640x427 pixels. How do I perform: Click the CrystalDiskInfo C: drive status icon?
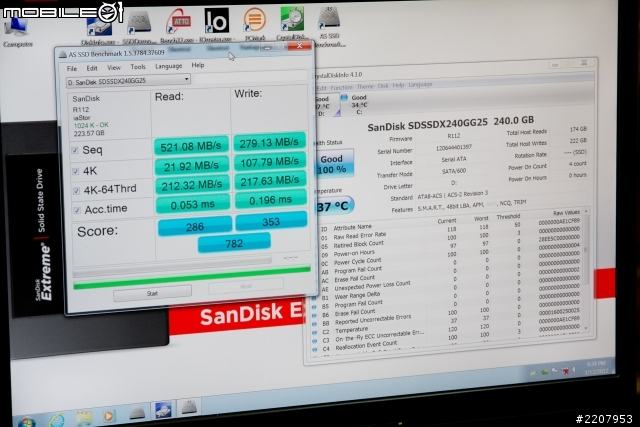click(x=344, y=97)
